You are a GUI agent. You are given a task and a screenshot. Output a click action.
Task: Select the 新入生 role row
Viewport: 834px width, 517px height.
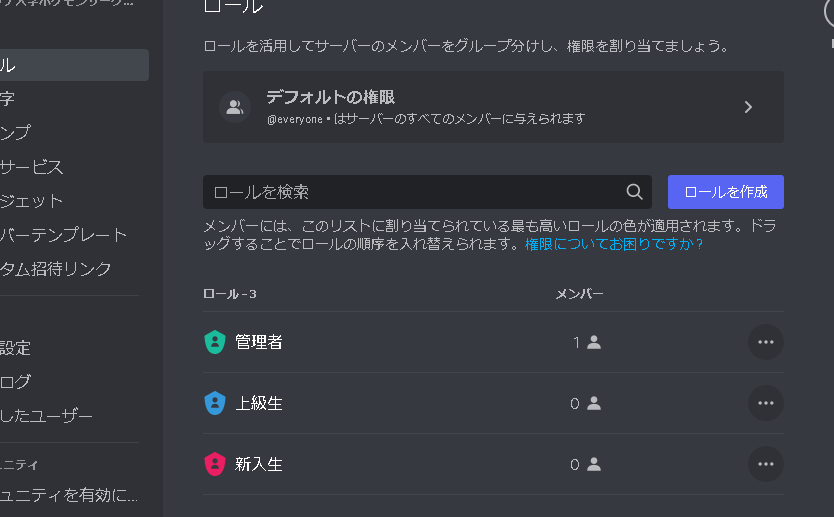(x=400, y=464)
